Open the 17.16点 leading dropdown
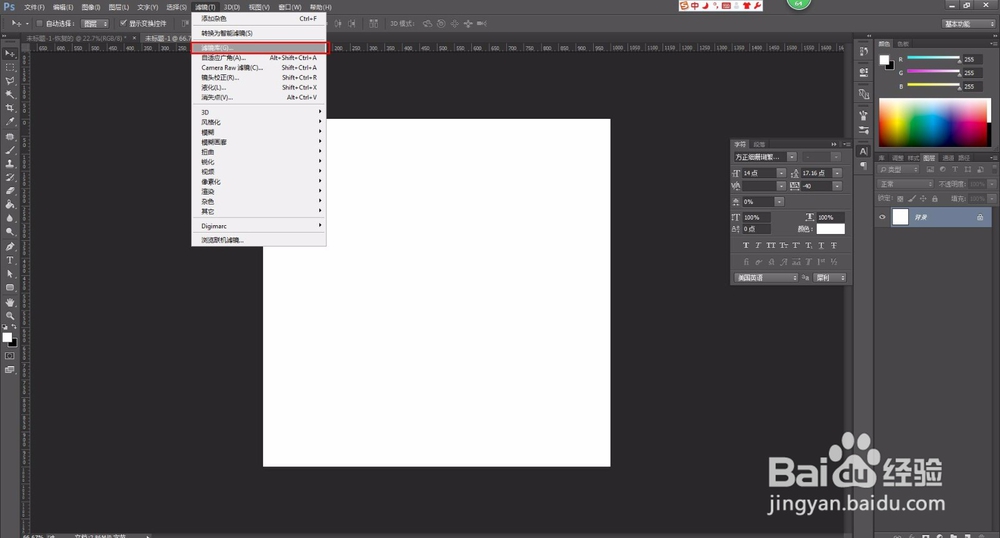The image size is (1000, 538). [x=837, y=173]
